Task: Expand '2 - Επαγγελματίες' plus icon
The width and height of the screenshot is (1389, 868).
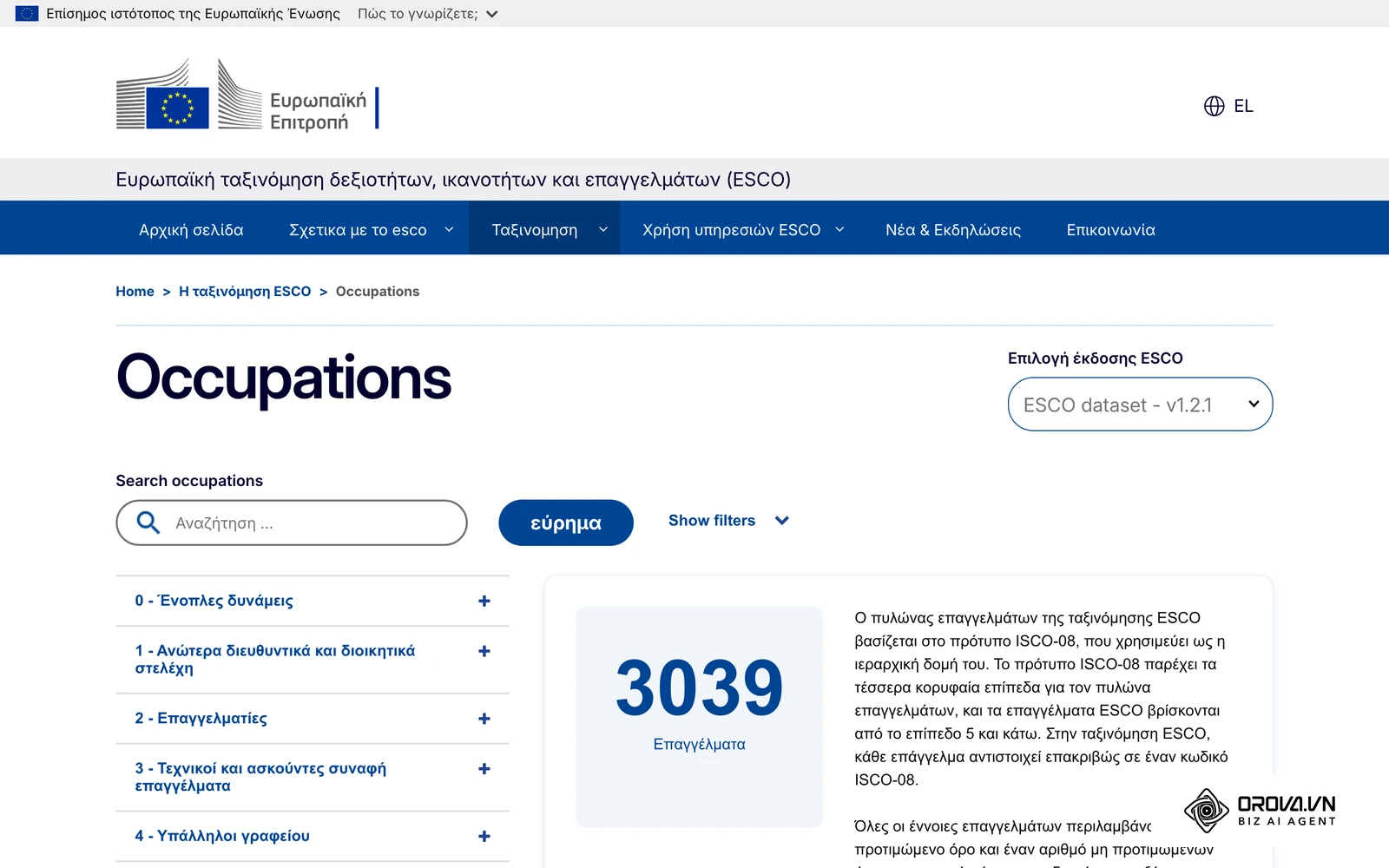Action: 484,719
